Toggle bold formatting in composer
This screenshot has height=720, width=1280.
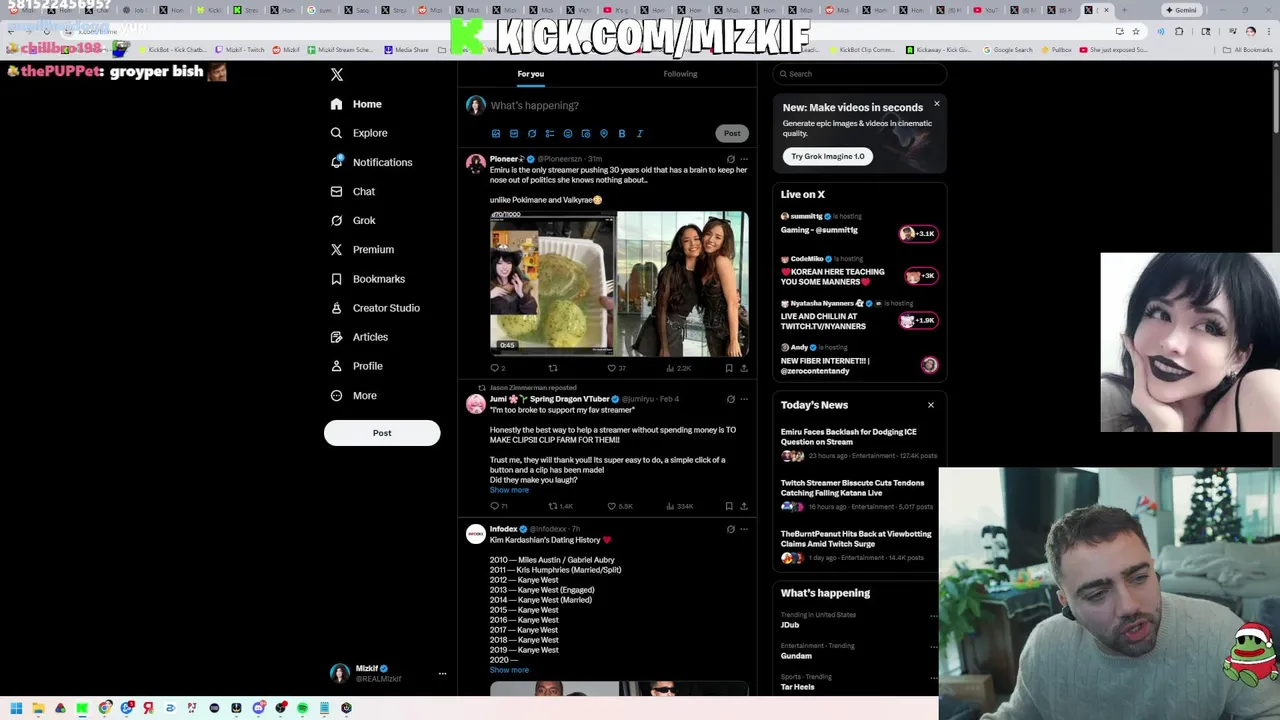622,133
